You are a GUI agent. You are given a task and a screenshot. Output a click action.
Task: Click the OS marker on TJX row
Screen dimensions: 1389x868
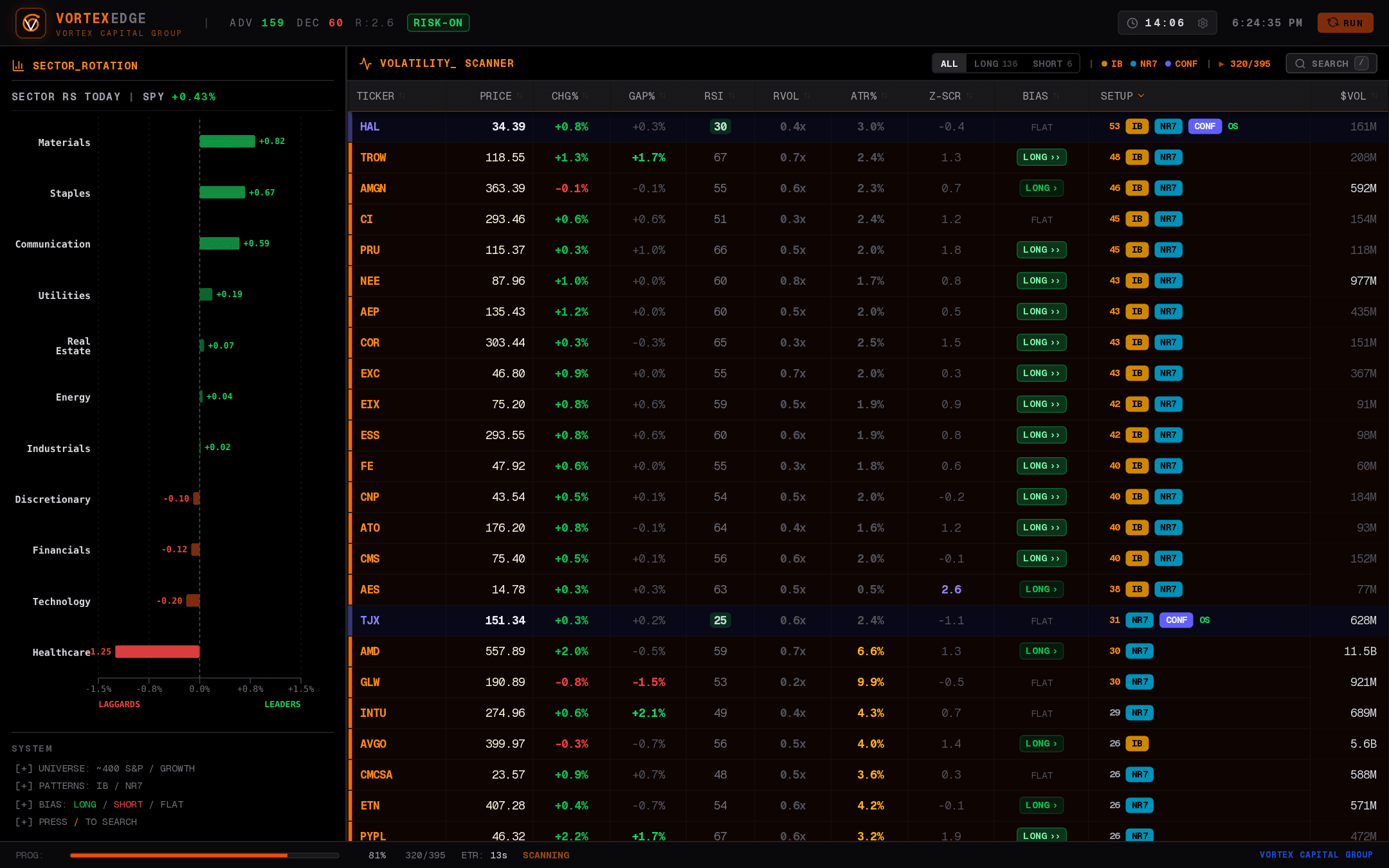[x=1204, y=620]
